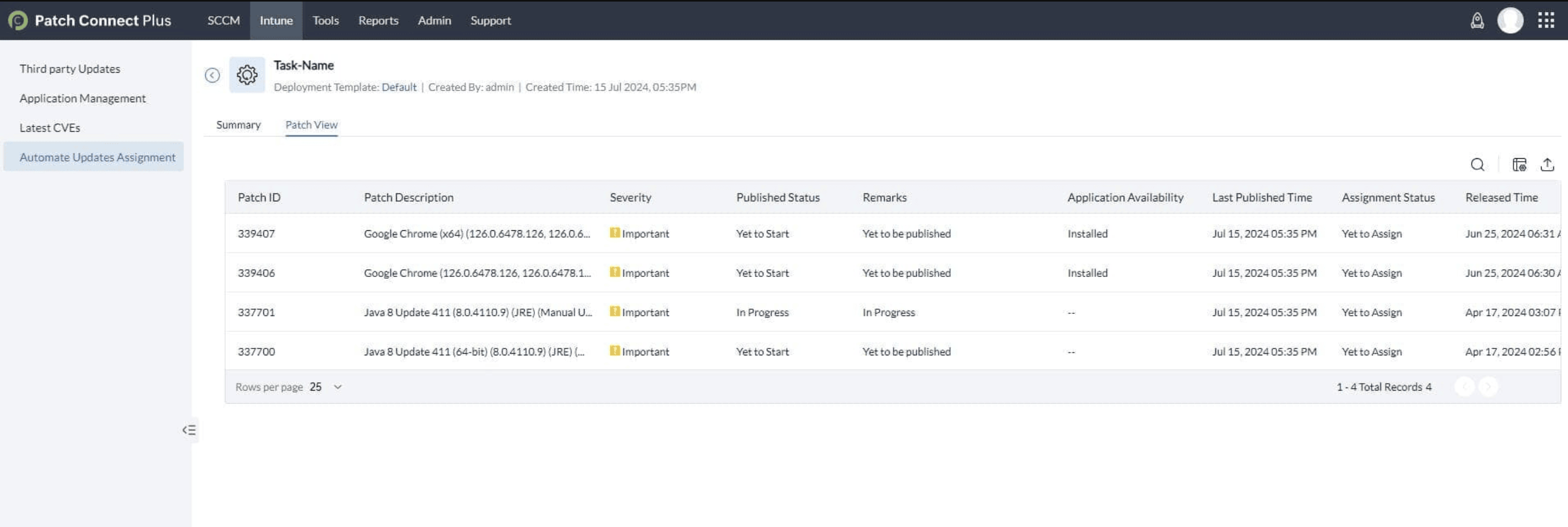Sort by the Severity column header
The image size is (1568, 527).
tap(630, 198)
